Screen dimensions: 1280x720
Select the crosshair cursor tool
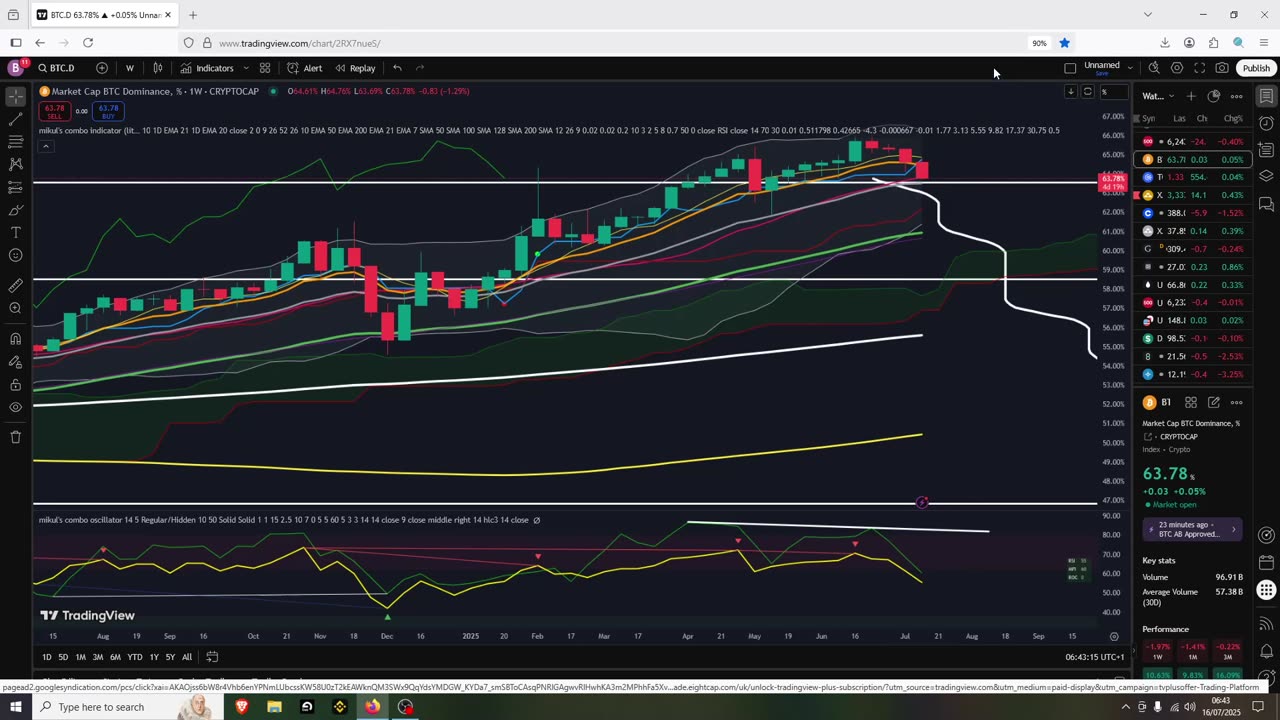(x=15, y=96)
